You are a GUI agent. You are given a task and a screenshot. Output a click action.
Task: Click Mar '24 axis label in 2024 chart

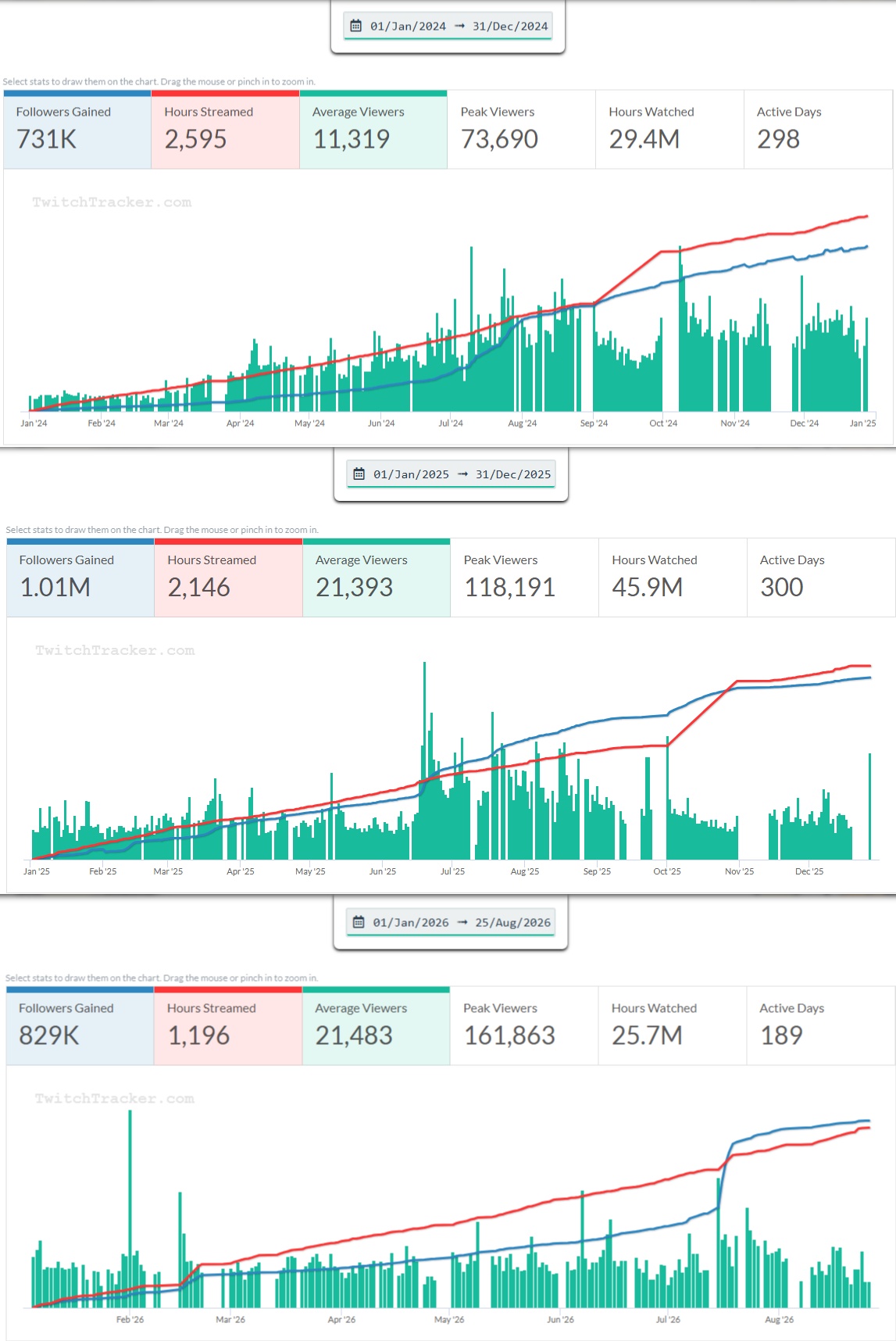point(169,424)
